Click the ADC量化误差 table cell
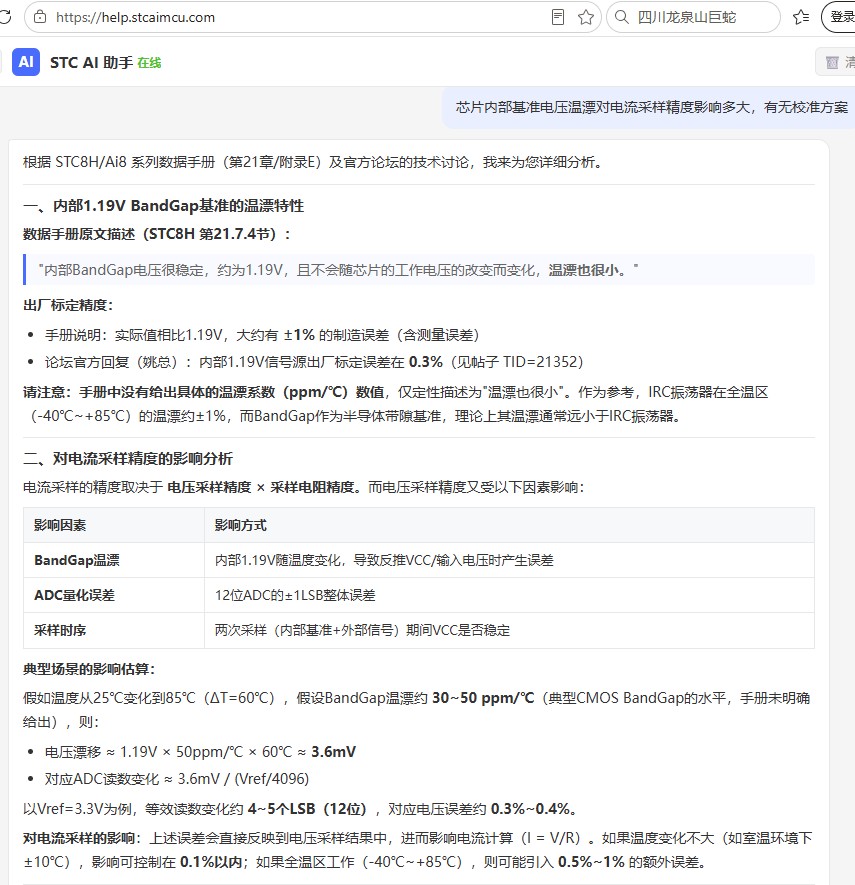 113,595
